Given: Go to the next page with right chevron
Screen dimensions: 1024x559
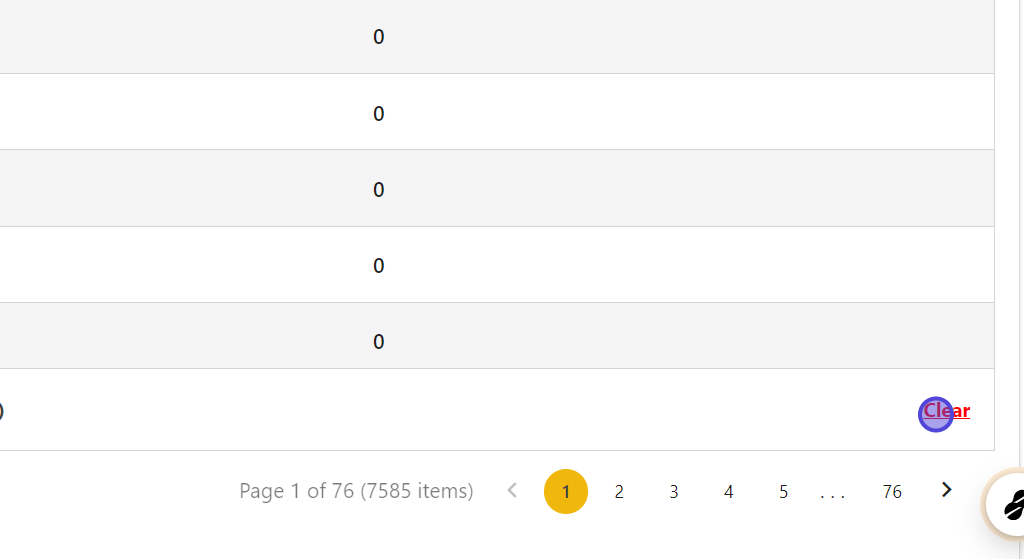Looking at the screenshot, I should pyautogui.click(x=947, y=490).
